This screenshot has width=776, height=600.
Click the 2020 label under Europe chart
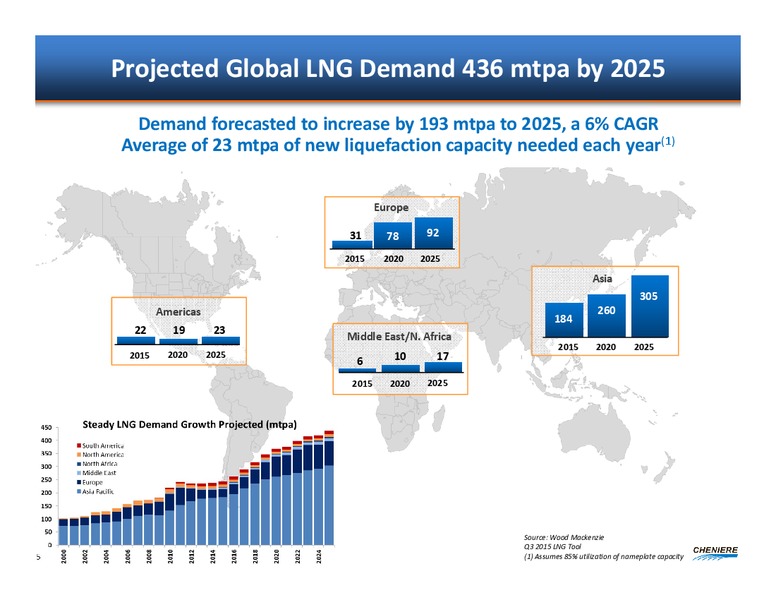[x=393, y=259]
